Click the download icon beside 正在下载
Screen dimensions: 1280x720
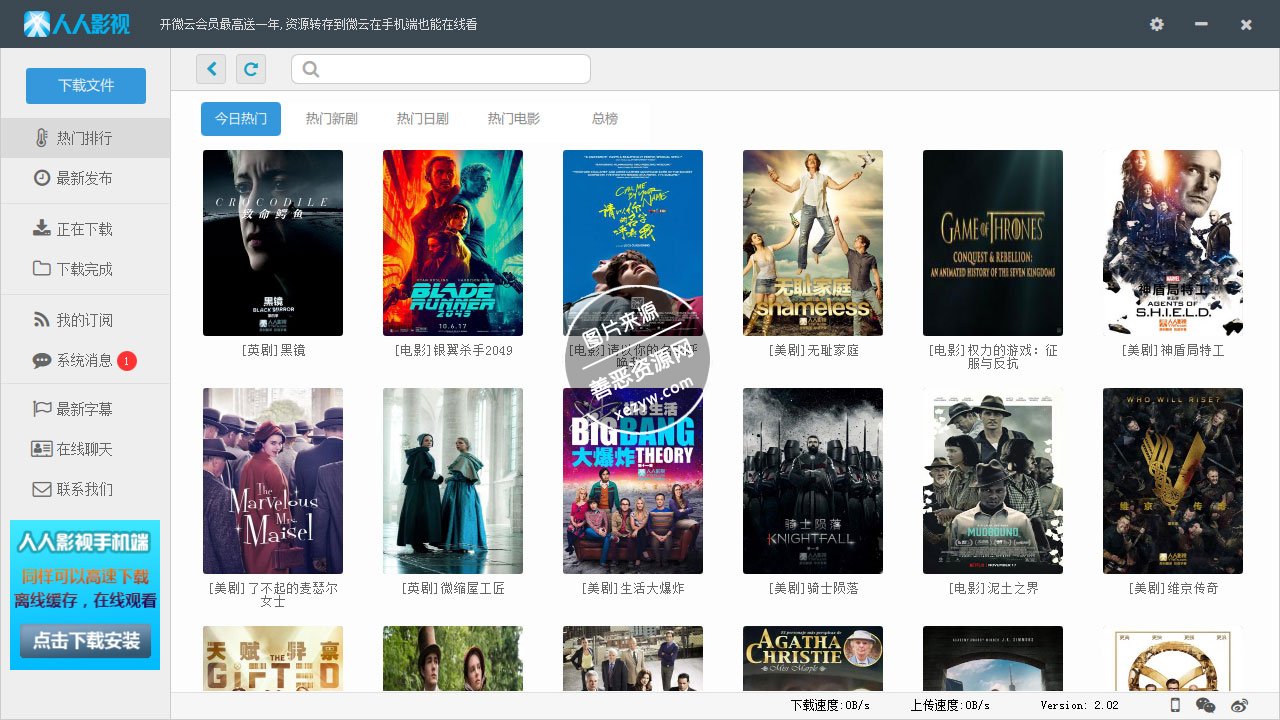tap(42, 229)
